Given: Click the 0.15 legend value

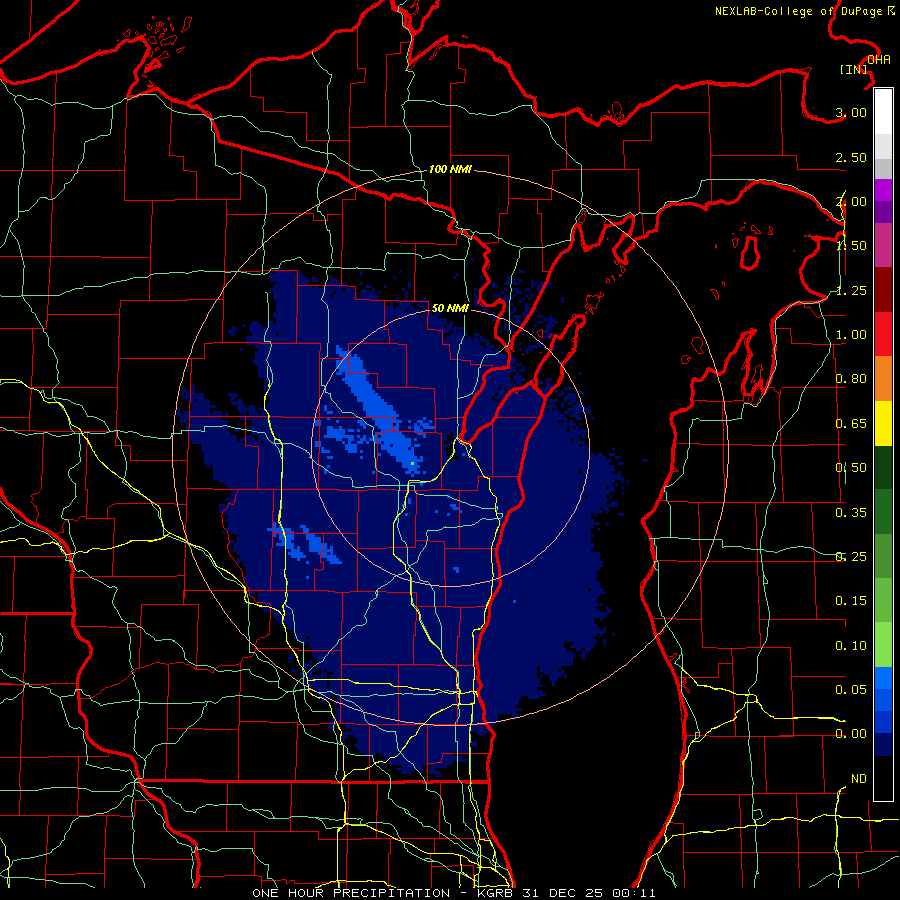Looking at the screenshot, I should click(851, 601).
